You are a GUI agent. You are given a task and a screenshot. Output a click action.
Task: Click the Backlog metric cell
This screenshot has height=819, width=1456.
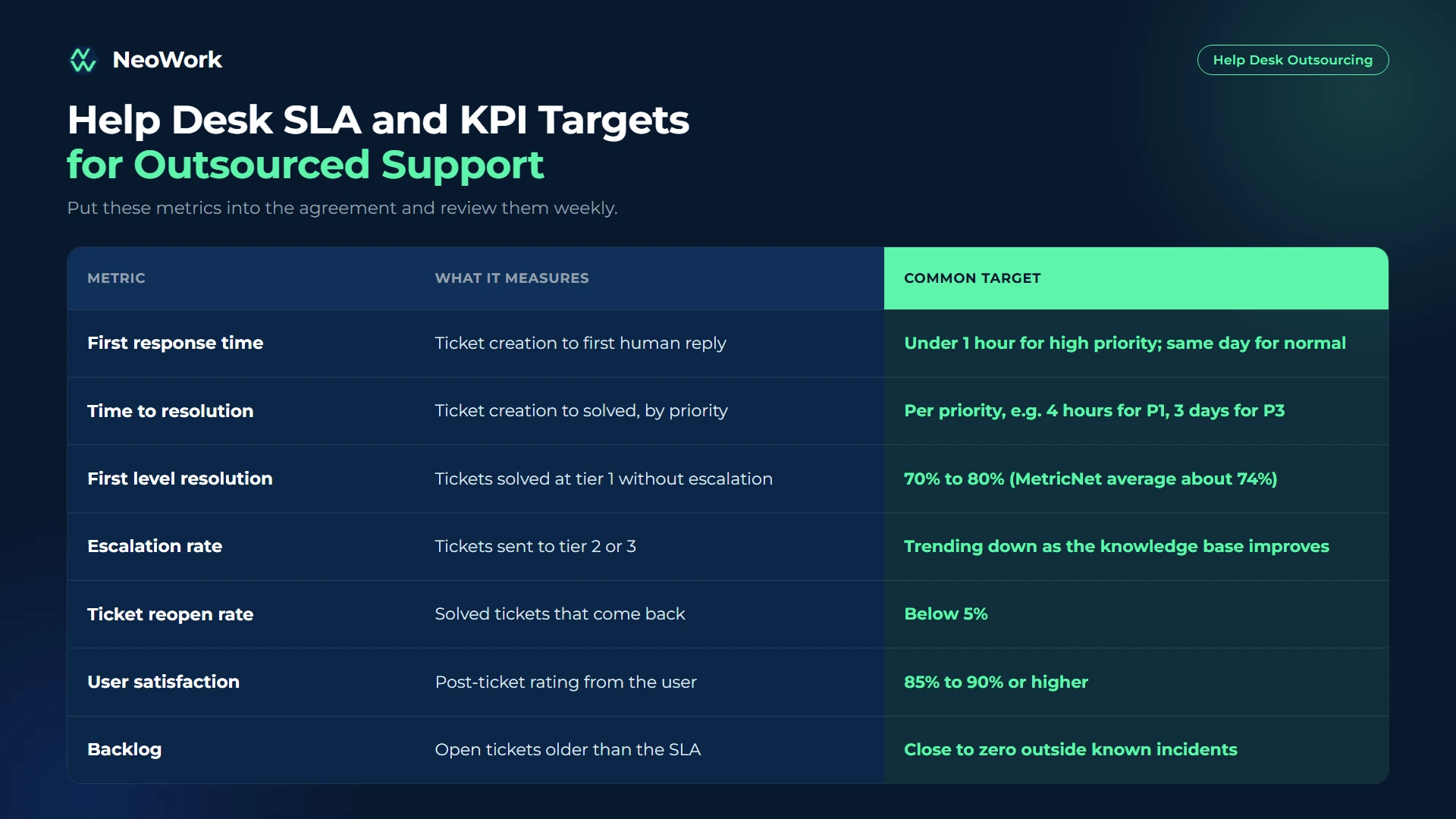click(124, 750)
